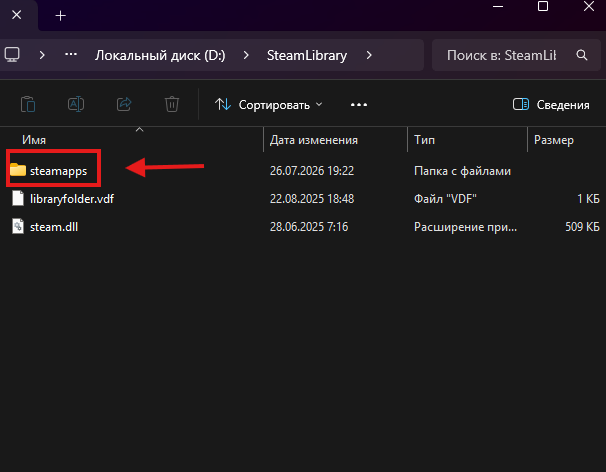Click the Rename toolbar icon
Screen dimensions: 606x472
tap(76, 104)
